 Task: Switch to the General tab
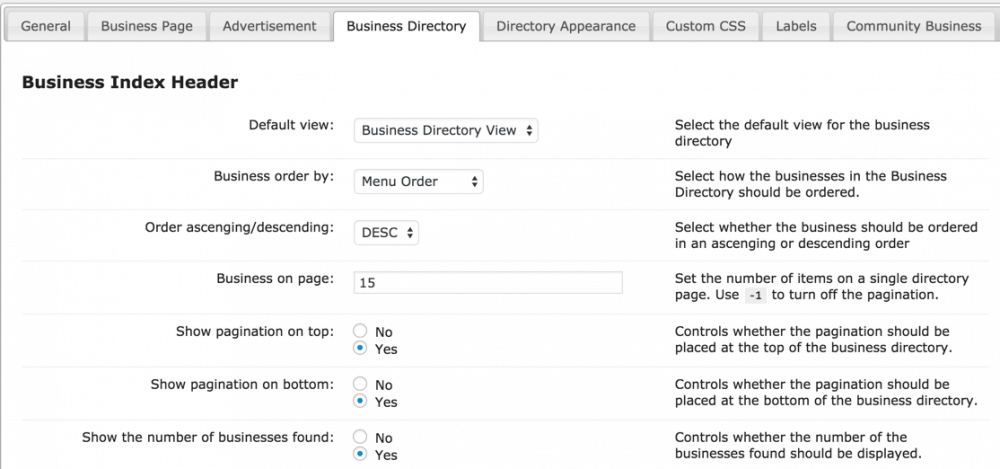coord(45,26)
